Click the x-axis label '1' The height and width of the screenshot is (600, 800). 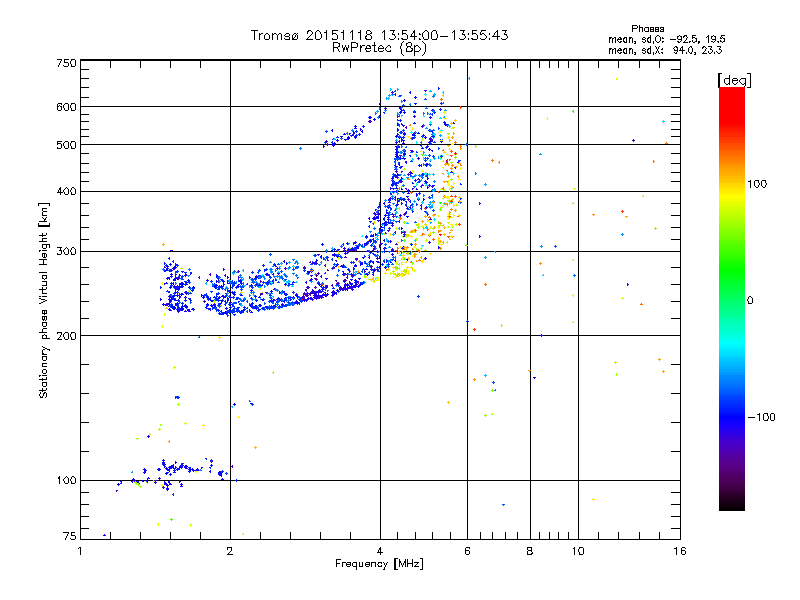80,551
